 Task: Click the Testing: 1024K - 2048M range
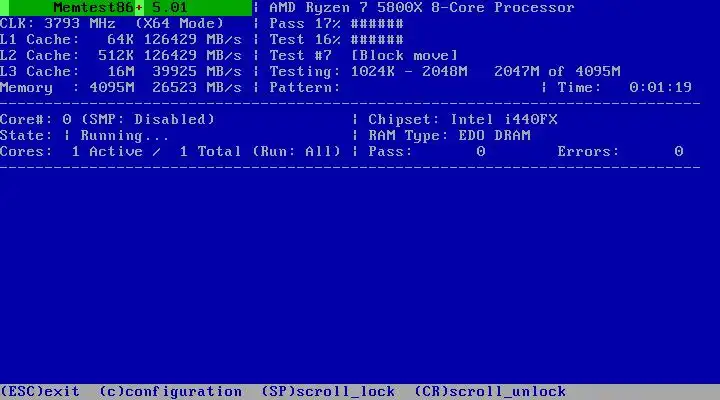[x=368, y=72]
